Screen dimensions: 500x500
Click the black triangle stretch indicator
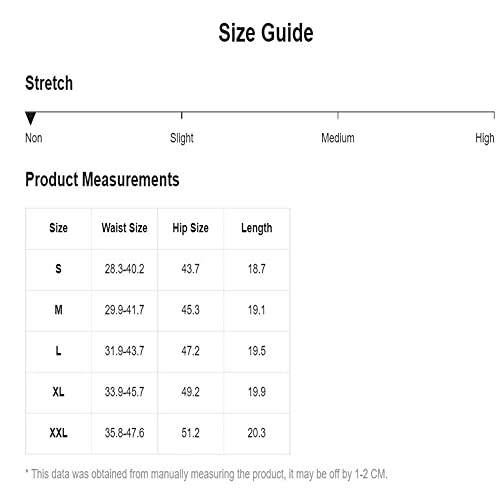[31, 119]
